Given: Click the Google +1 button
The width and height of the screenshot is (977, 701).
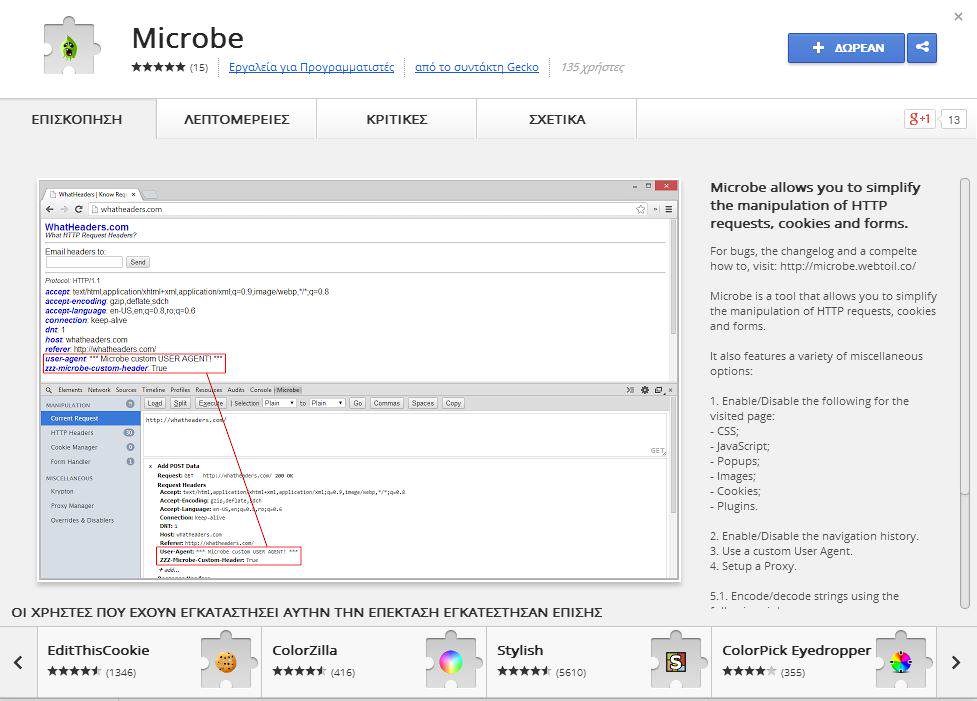Looking at the screenshot, I should click(919, 119).
